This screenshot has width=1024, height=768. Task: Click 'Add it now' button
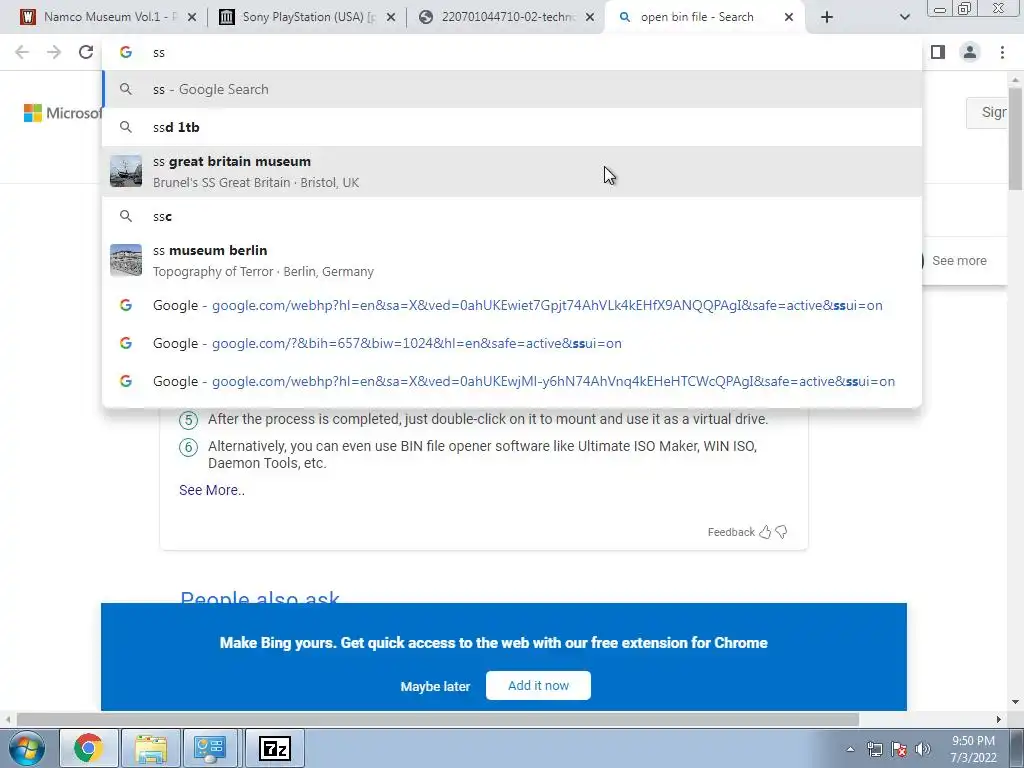coord(538,686)
